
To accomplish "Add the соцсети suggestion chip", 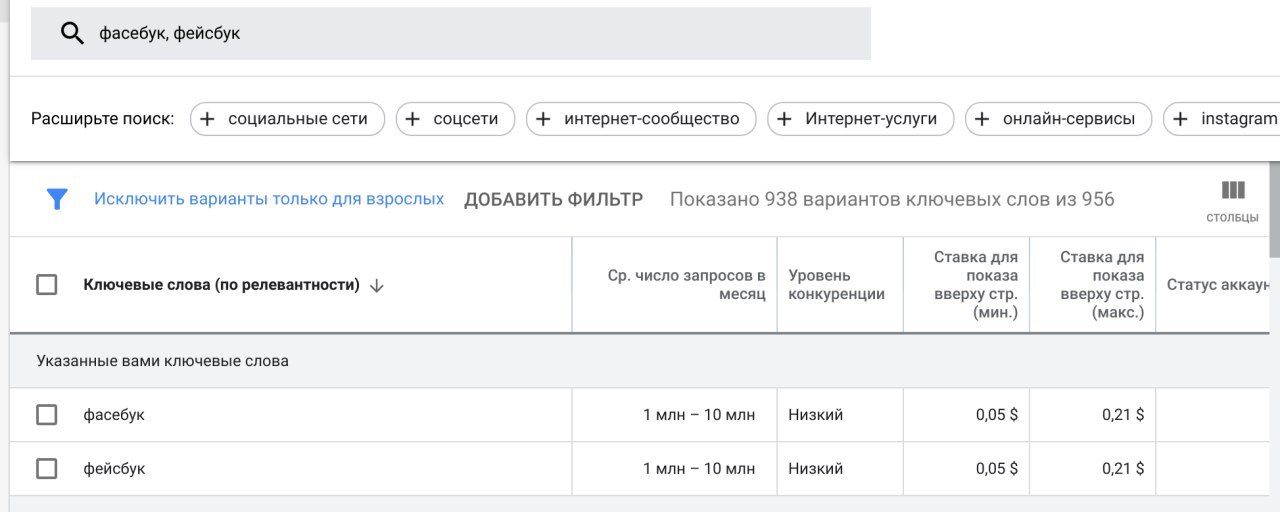I will 455,119.
